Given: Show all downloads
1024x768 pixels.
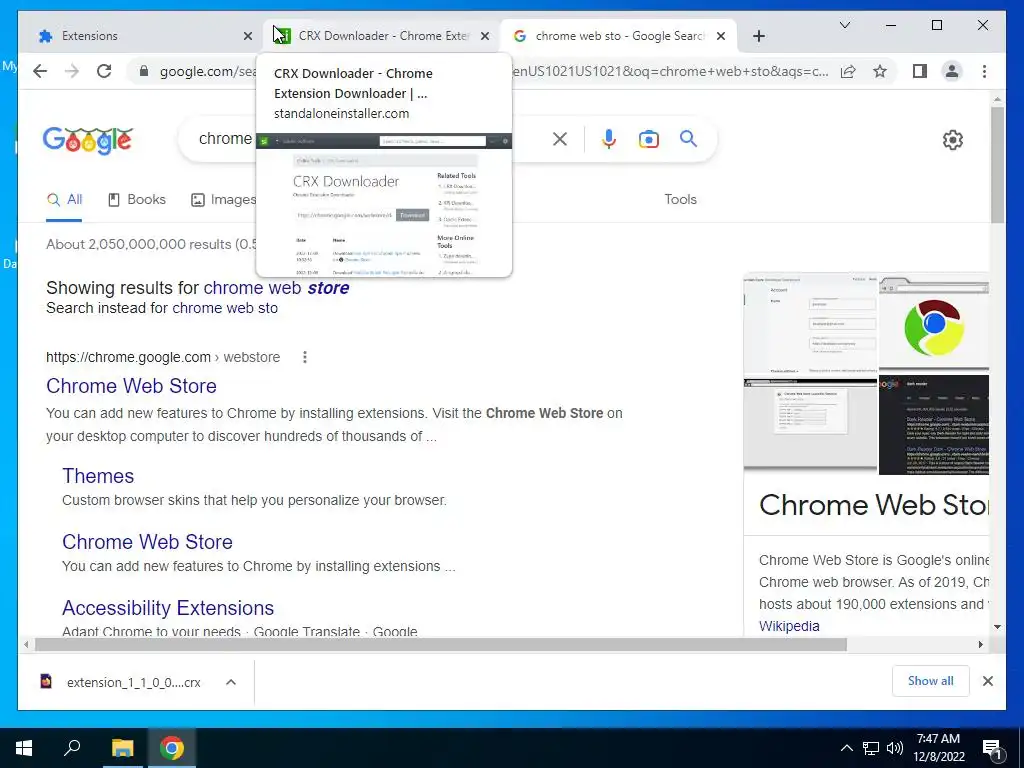Looking at the screenshot, I should 931,681.
